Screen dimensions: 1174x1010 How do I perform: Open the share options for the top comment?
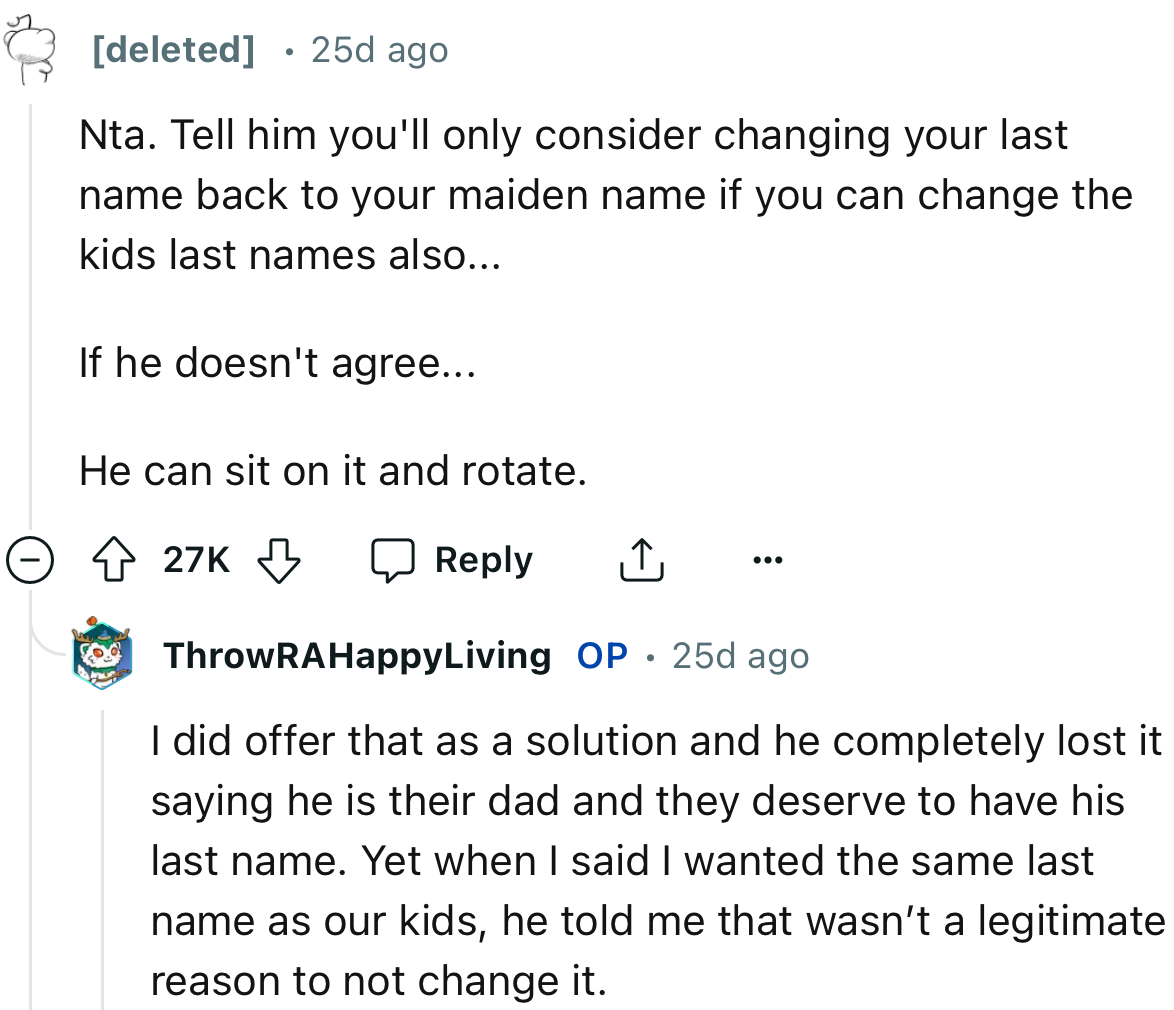(x=641, y=560)
